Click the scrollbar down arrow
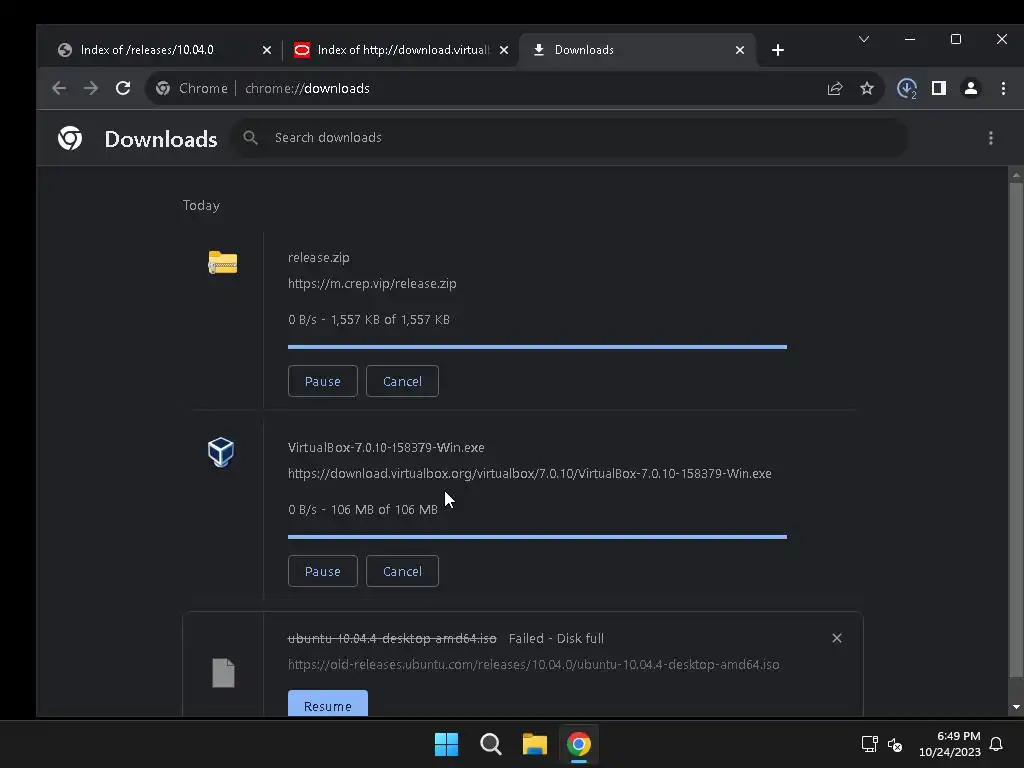Viewport: 1024px width, 768px height. point(1016,707)
